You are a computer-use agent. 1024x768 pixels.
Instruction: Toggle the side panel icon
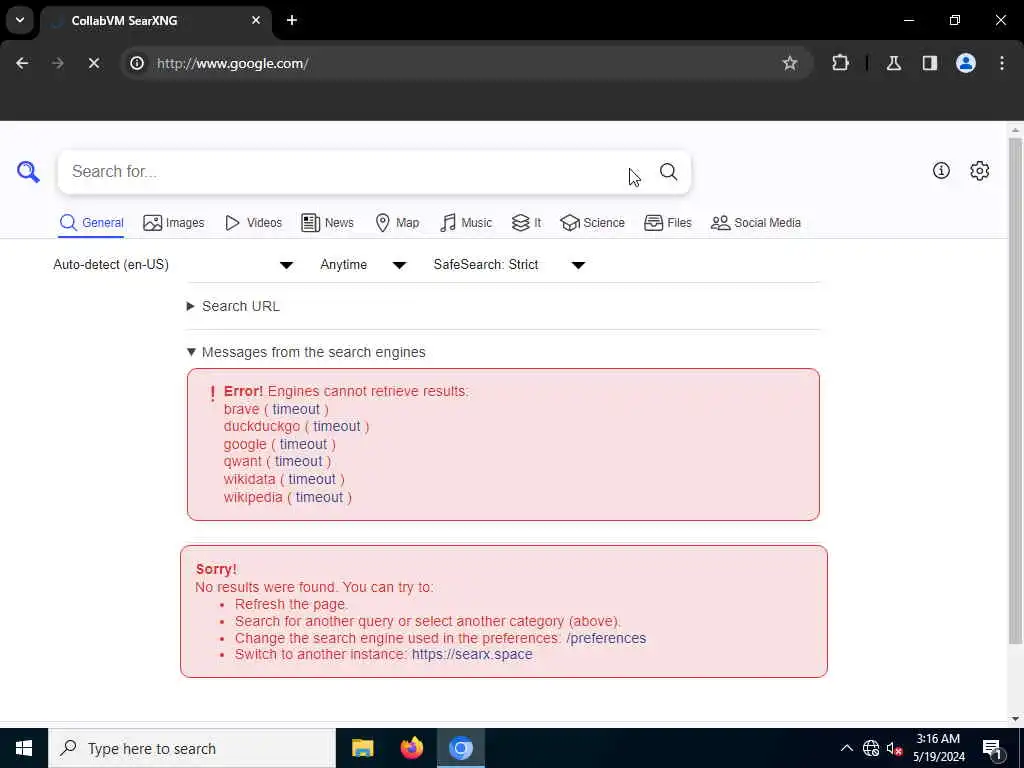[x=930, y=63]
